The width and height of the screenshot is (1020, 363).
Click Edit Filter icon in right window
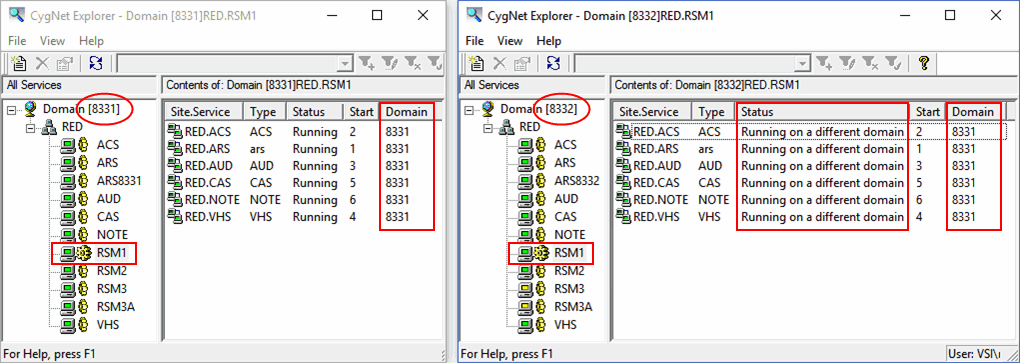tap(846, 63)
